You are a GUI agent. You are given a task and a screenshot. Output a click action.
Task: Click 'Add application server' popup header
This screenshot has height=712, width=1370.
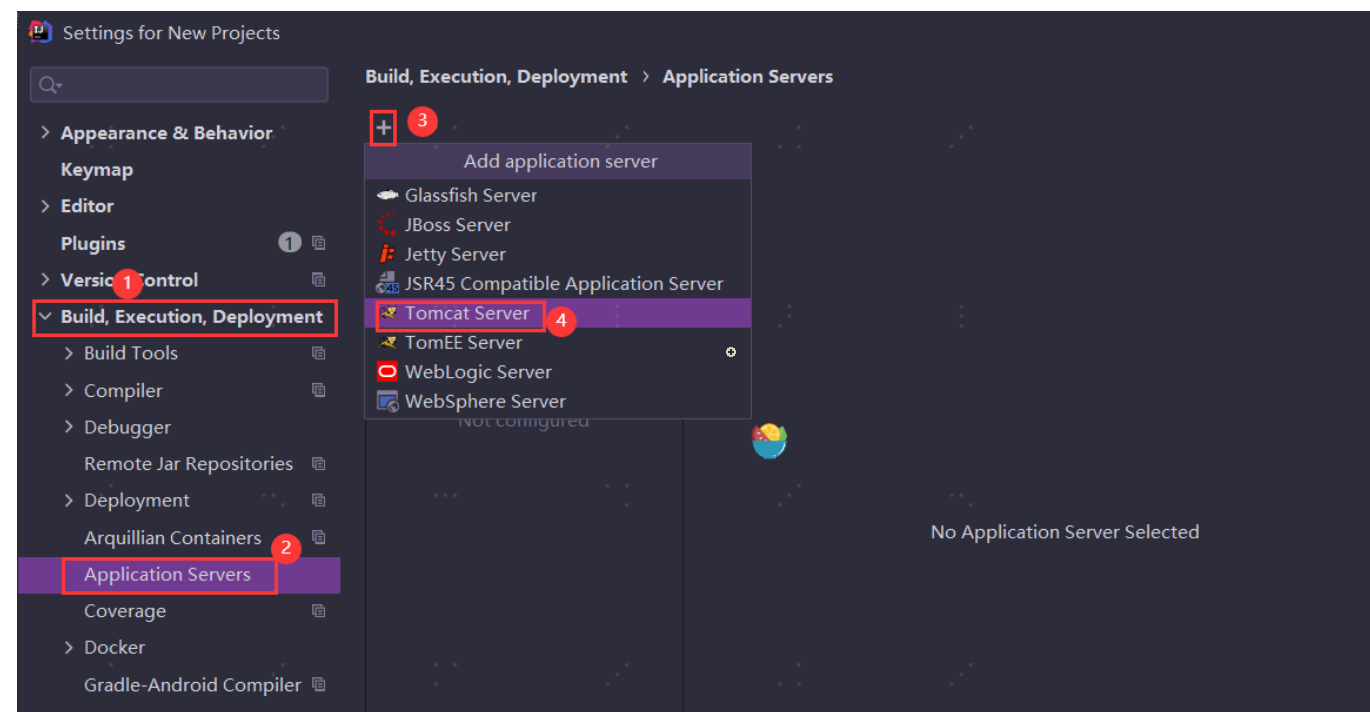pos(560,161)
